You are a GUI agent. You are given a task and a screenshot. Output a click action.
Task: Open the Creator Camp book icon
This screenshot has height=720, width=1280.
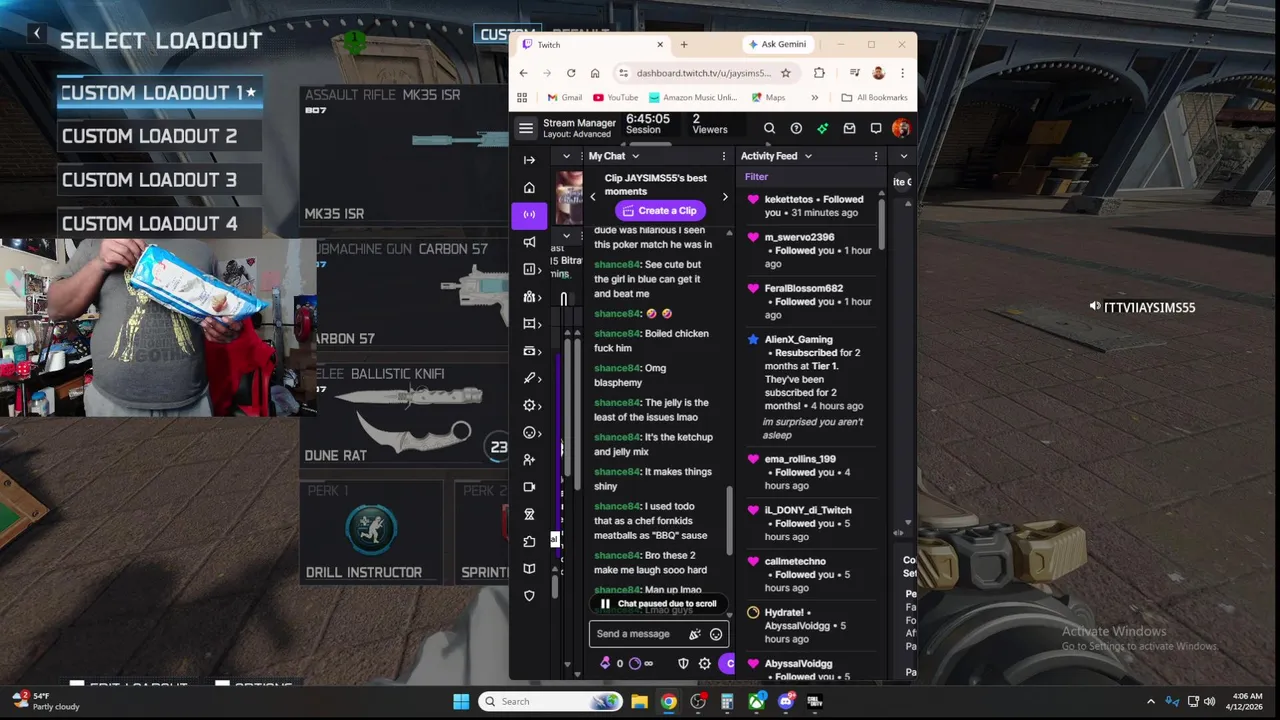pos(529,568)
